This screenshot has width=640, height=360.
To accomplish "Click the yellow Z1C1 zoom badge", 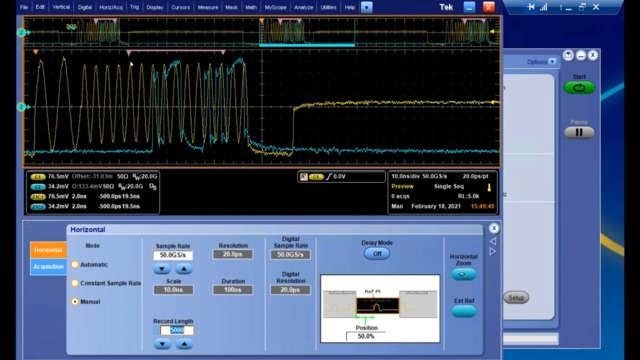I will point(38,197).
